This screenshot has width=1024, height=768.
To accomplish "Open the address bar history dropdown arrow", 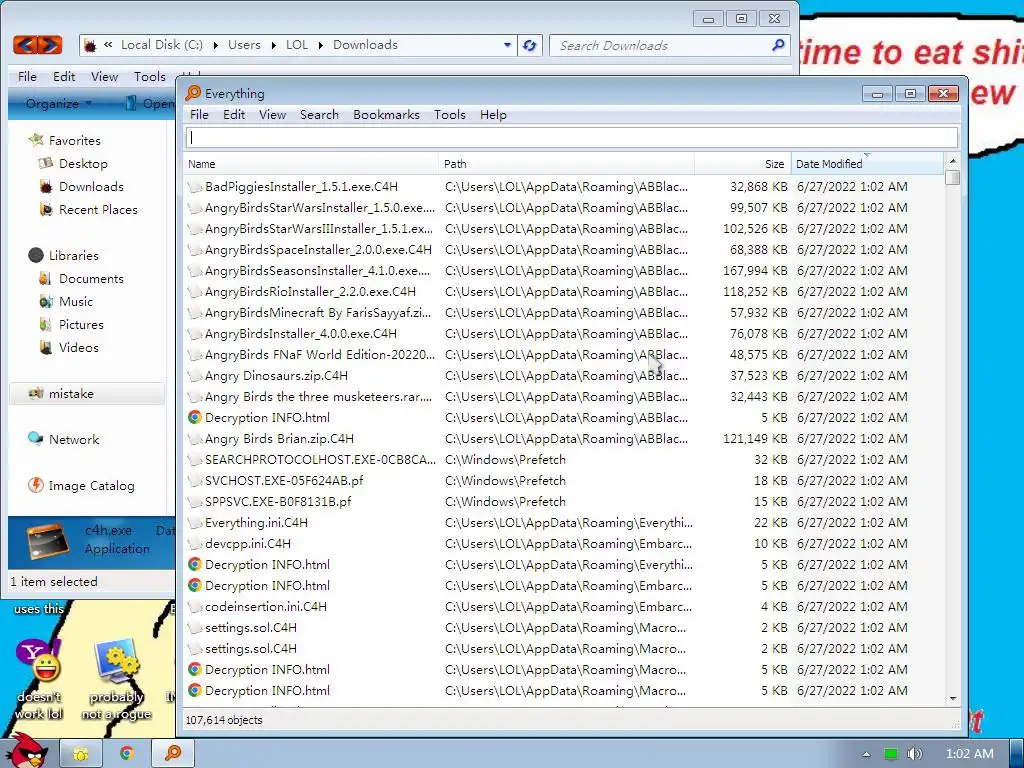I will 507,45.
